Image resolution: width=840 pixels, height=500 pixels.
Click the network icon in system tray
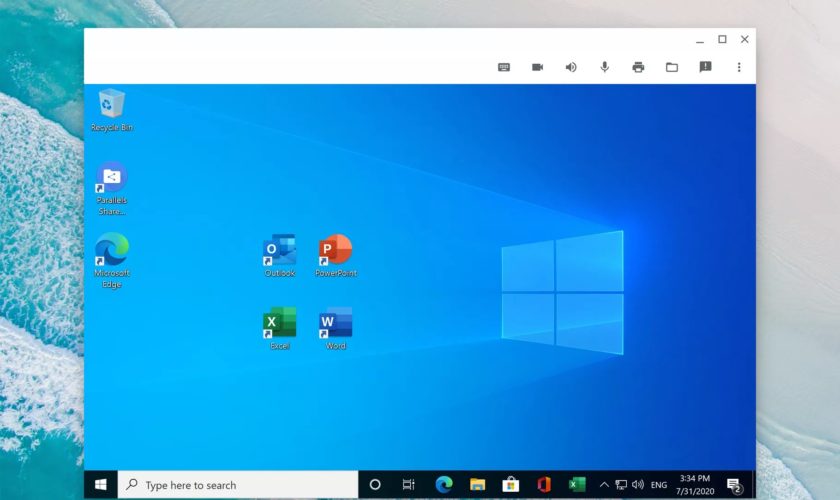coord(621,485)
